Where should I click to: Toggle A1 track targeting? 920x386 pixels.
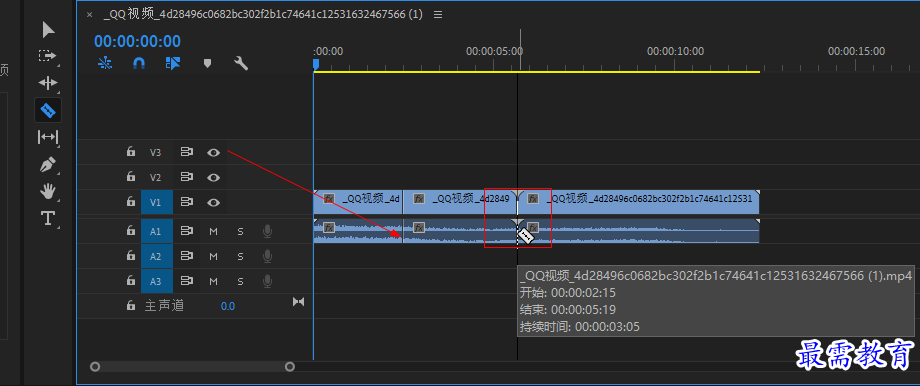click(x=157, y=232)
